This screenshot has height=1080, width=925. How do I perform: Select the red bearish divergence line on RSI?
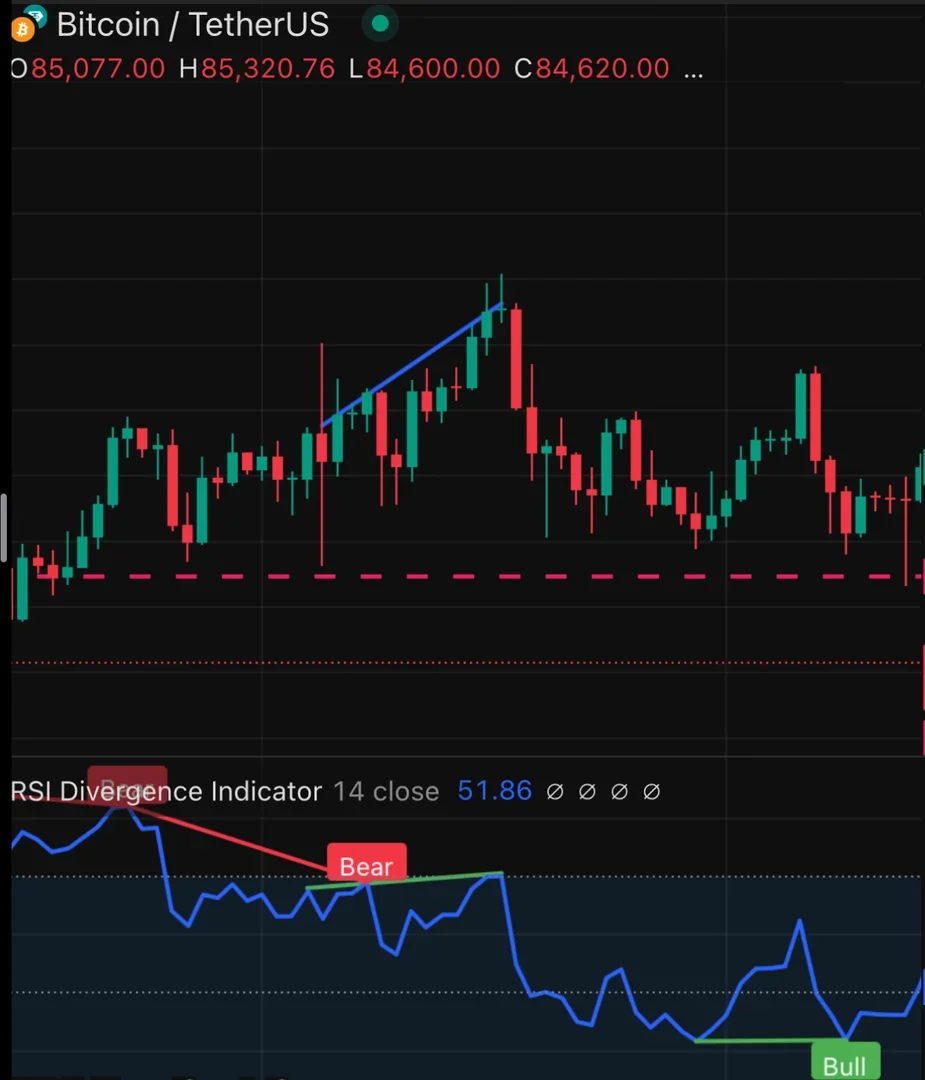[x=227, y=838]
